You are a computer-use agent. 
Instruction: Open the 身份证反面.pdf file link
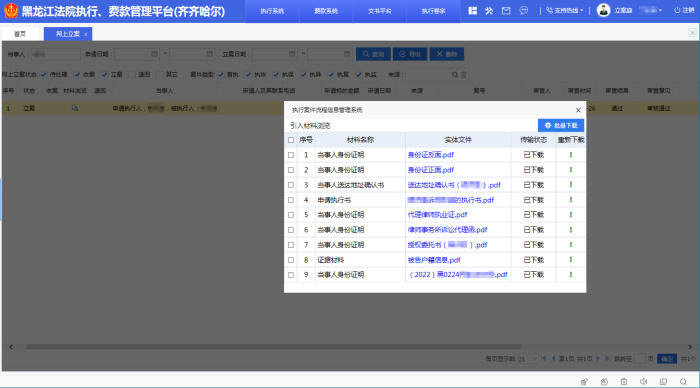(430, 155)
